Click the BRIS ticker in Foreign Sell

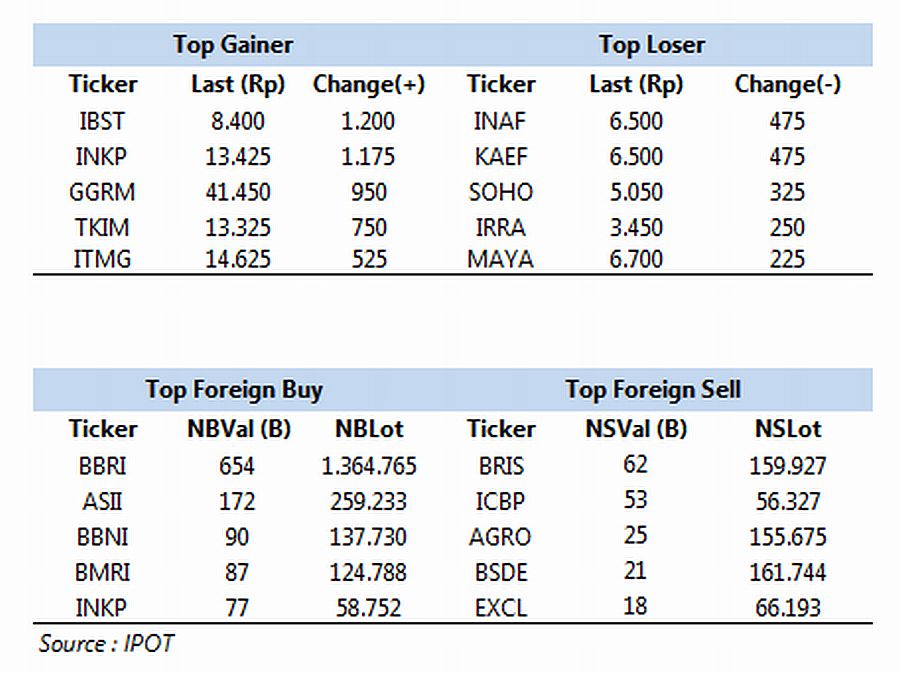click(501, 466)
